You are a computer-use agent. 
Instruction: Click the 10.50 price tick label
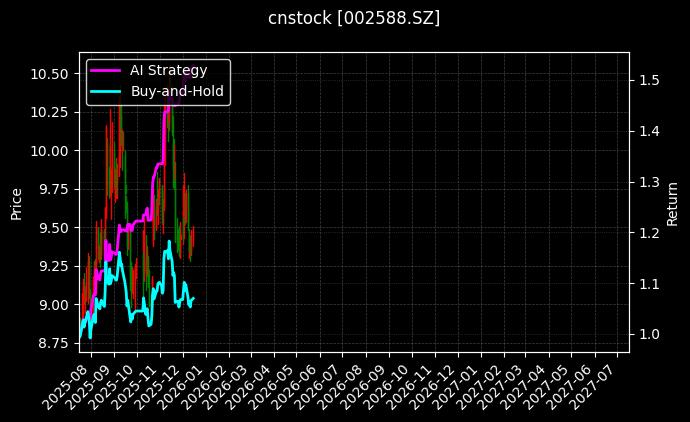[49, 74]
